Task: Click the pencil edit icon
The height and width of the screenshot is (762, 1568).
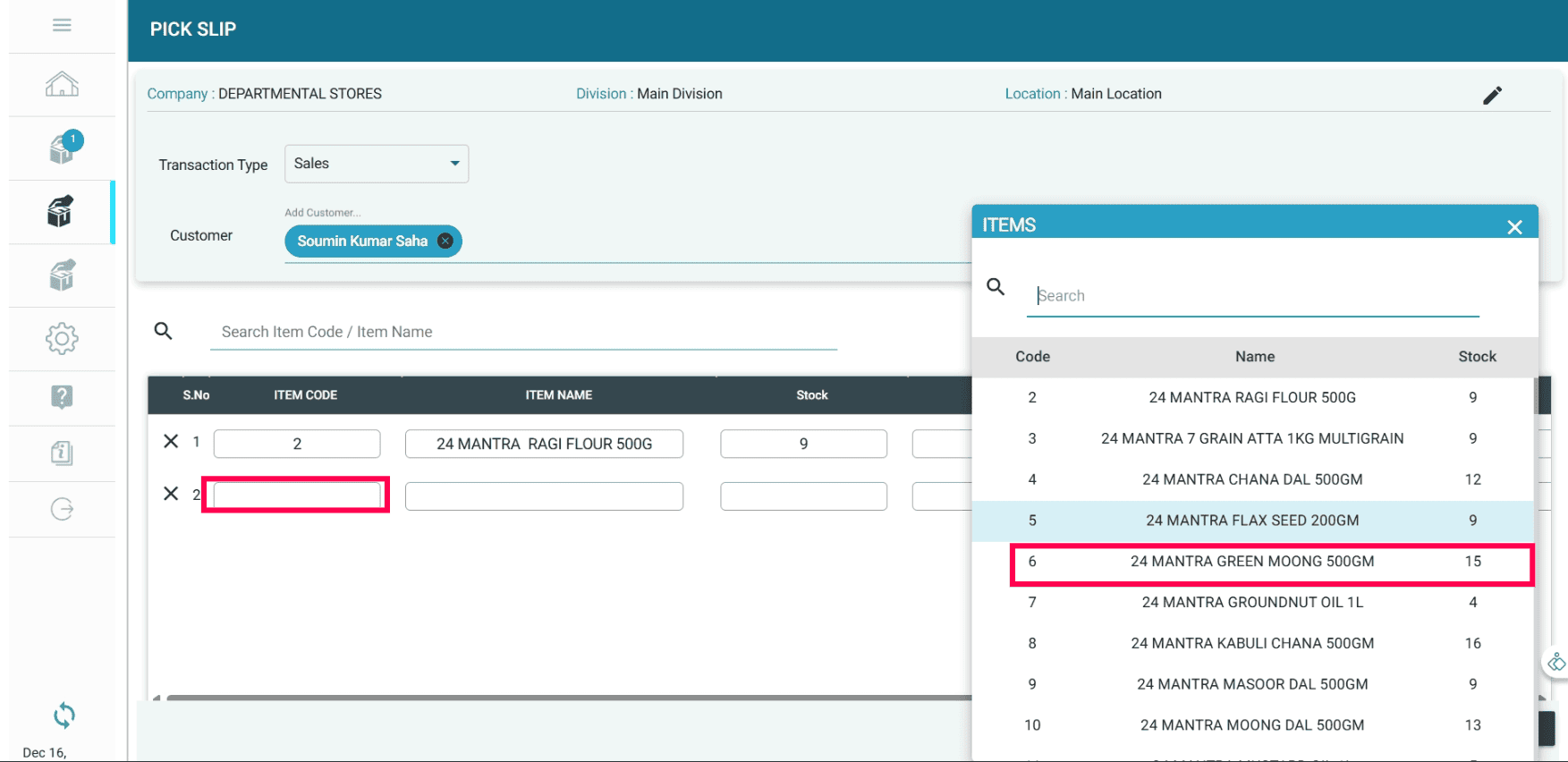Action: click(x=1492, y=95)
